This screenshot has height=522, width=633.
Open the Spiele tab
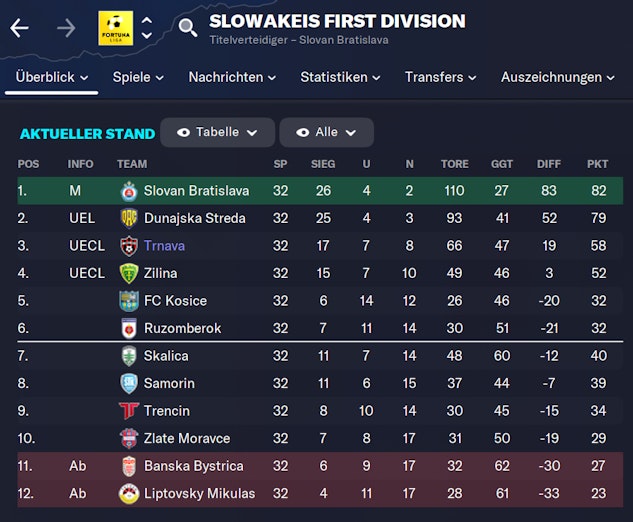[139, 77]
